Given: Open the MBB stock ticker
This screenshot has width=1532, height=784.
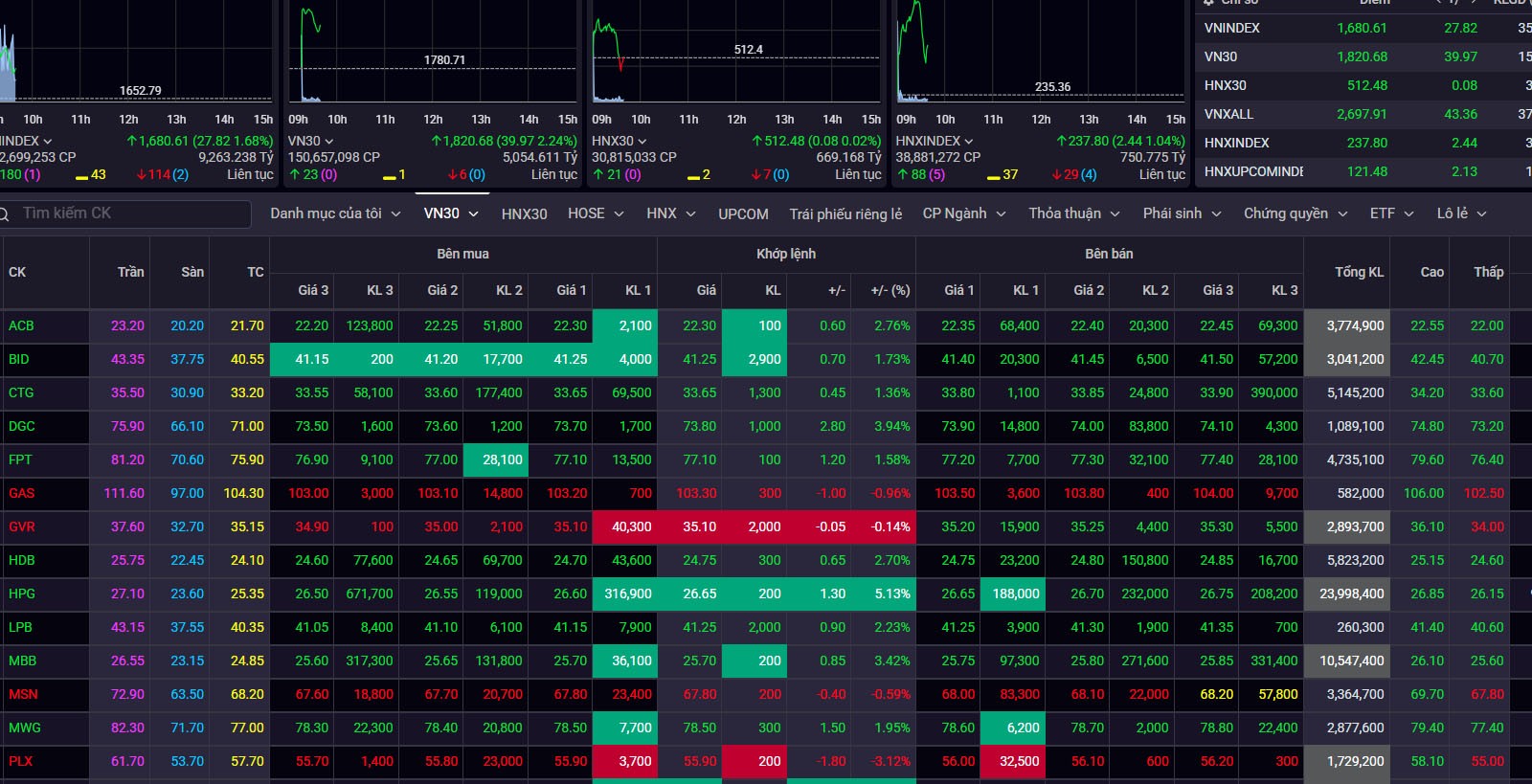Looking at the screenshot, I should click(22, 661).
